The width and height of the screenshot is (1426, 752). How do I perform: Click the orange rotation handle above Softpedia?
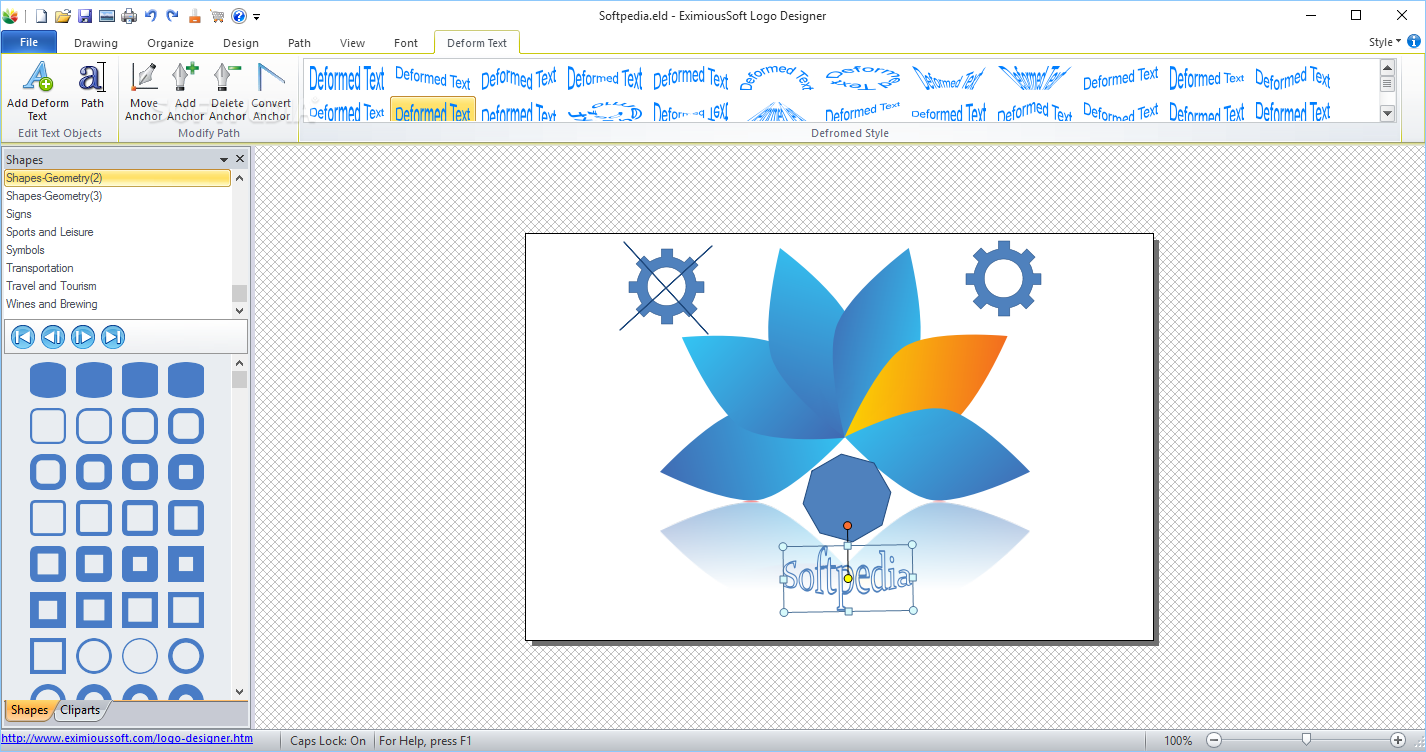[x=847, y=526]
